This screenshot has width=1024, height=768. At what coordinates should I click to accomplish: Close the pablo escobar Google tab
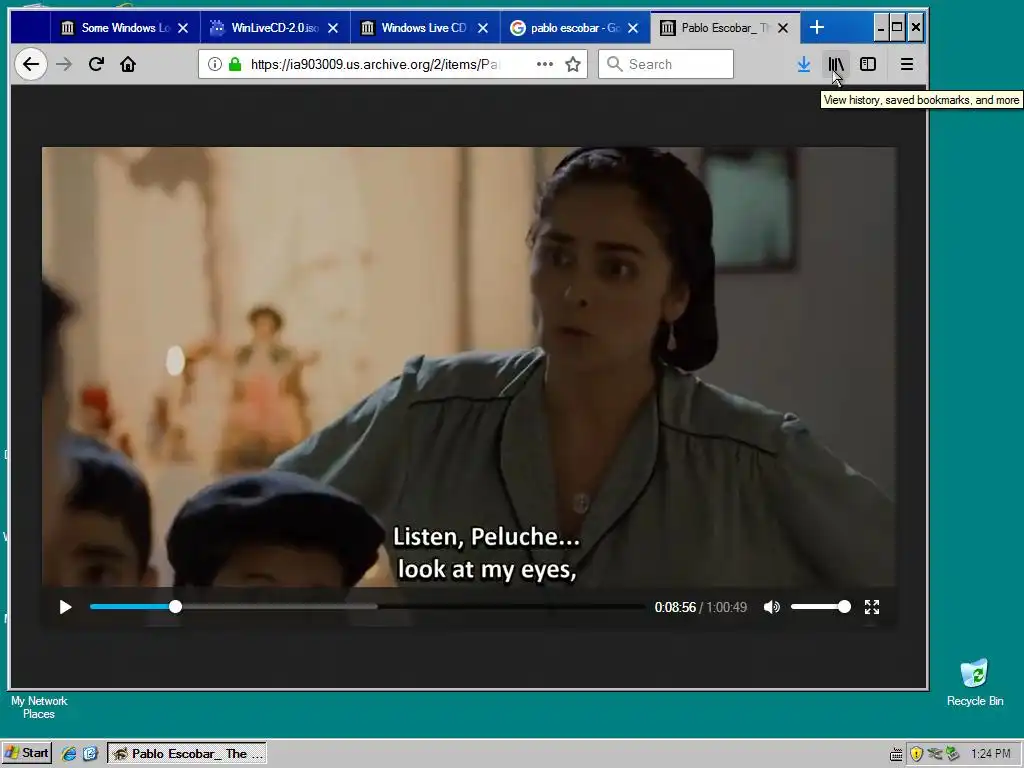tap(633, 27)
